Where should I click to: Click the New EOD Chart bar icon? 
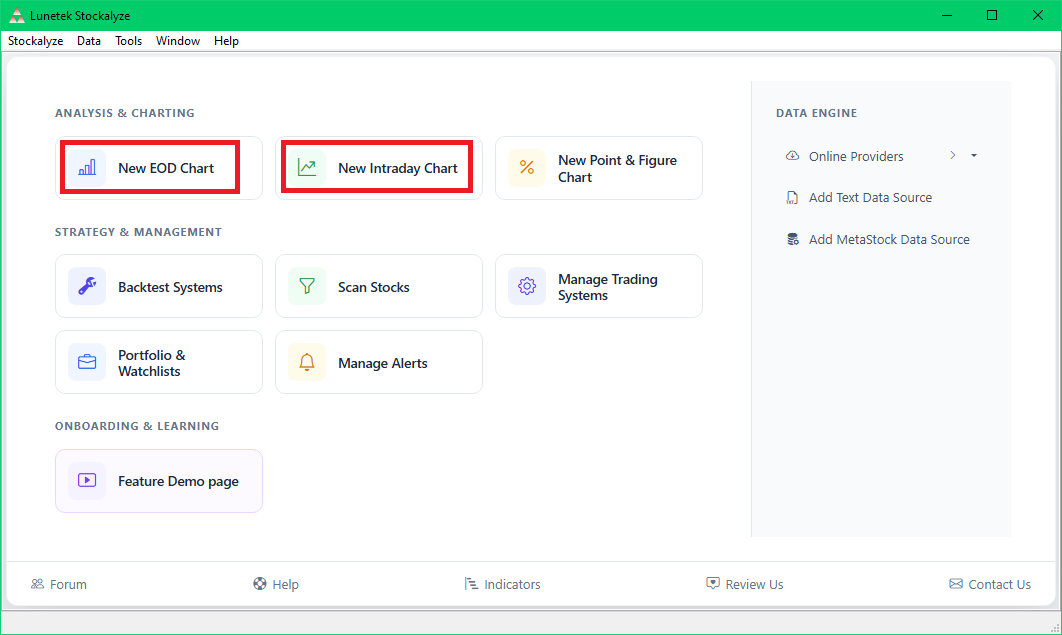tap(87, 168)
